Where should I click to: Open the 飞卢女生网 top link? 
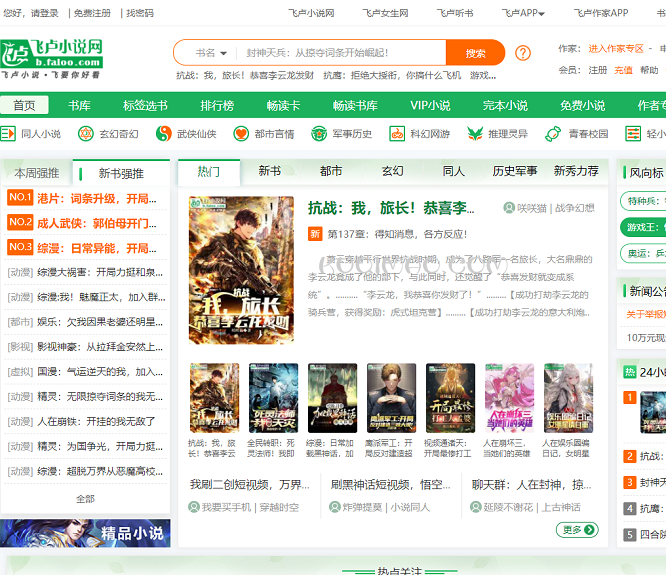point(385,13)
